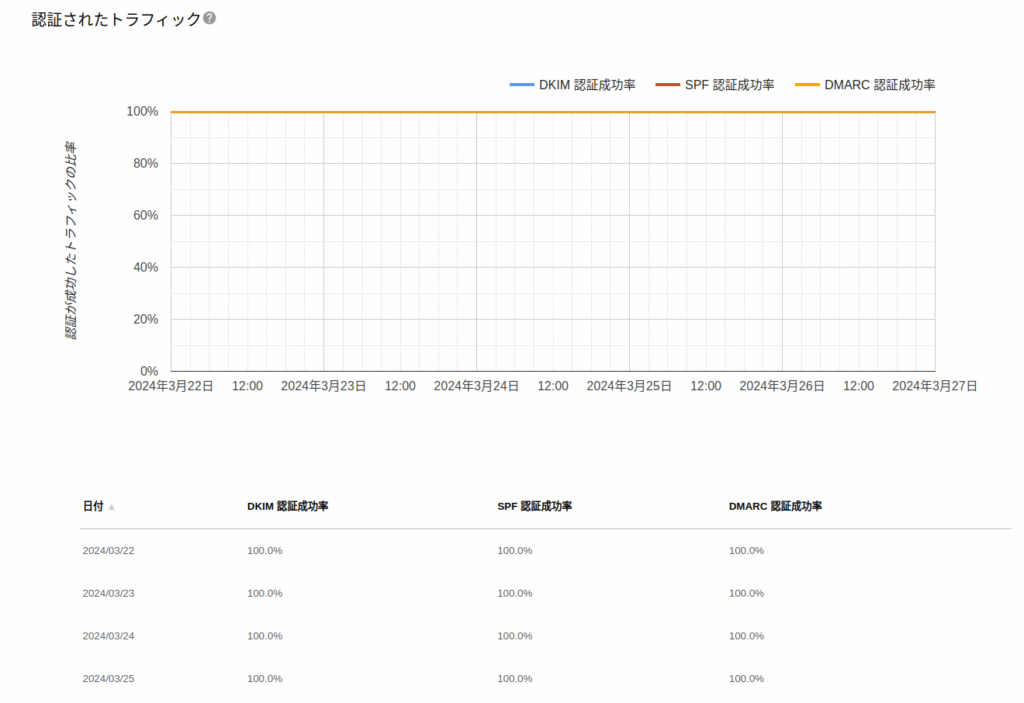The image size is (1024, 703).
Task: Click the 100% y-axis tick label
Action: pyautogui.click(x=142, y=111)
